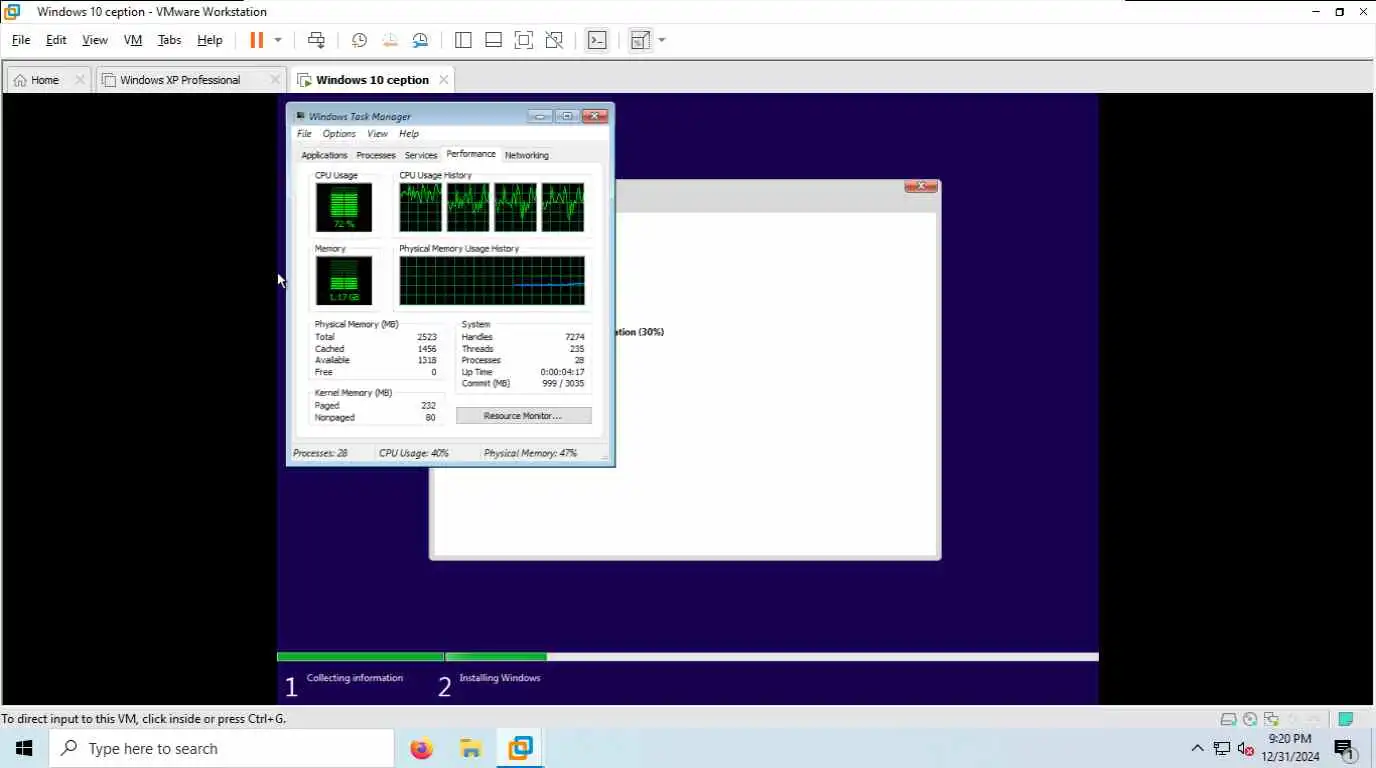1376x768 pixels.
Task: Click the 'Installing Windows' setup step label
Action: [x=500, y=678]
